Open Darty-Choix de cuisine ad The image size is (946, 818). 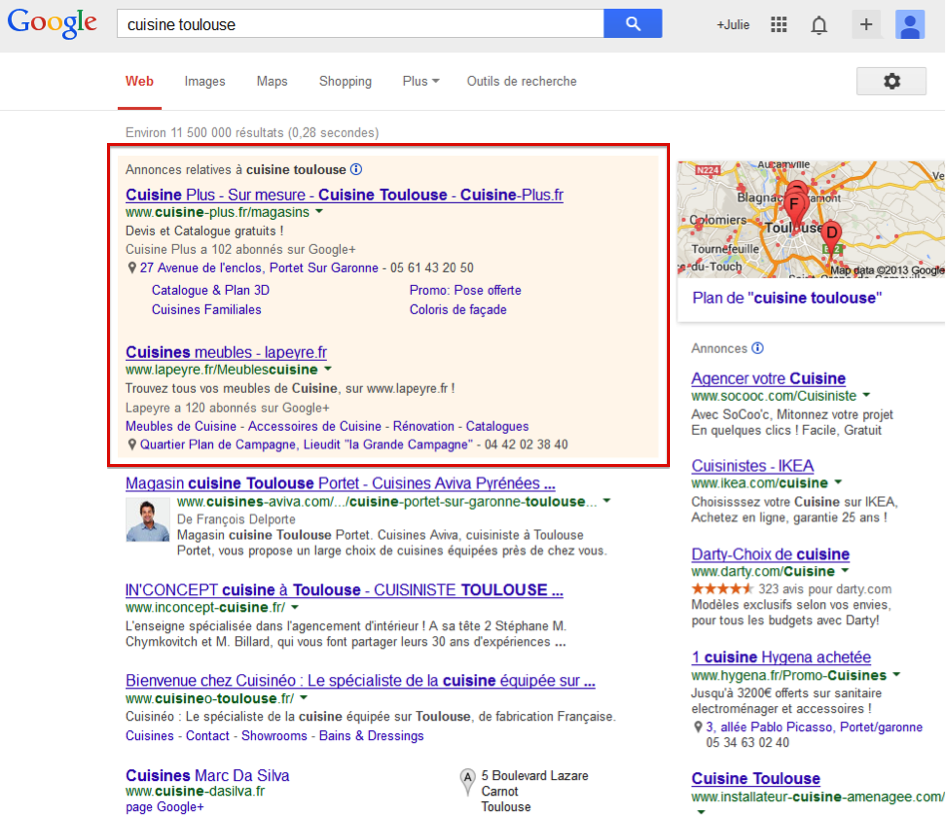770,554
